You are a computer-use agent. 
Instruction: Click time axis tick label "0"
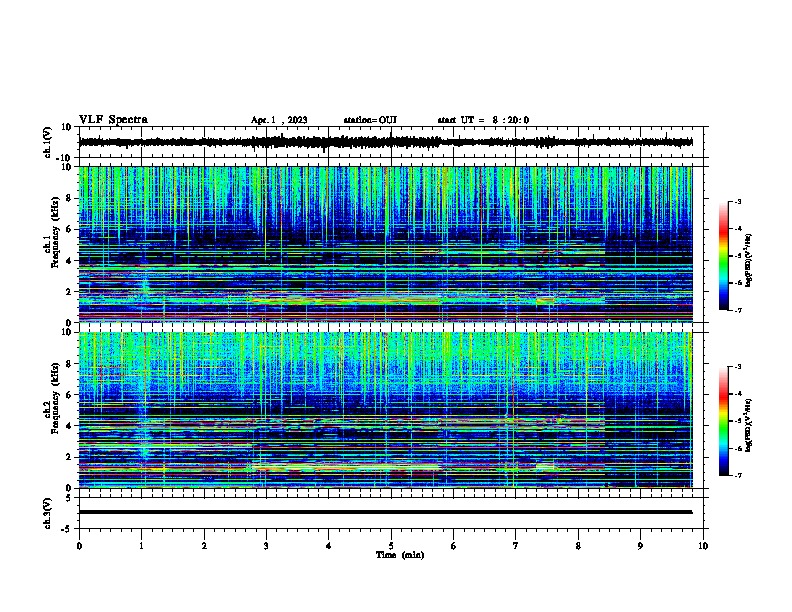79,546
